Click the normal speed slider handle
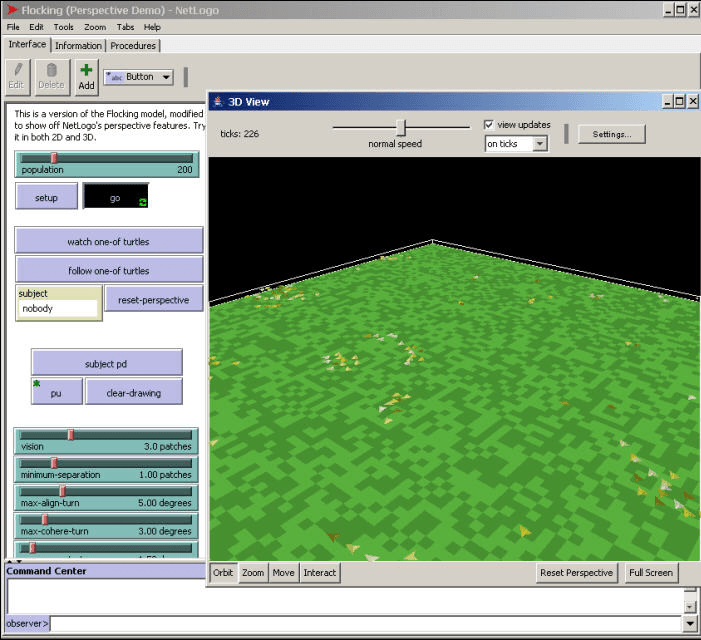The height and width of the screenshot is (640, 701). tap(401, 127)
